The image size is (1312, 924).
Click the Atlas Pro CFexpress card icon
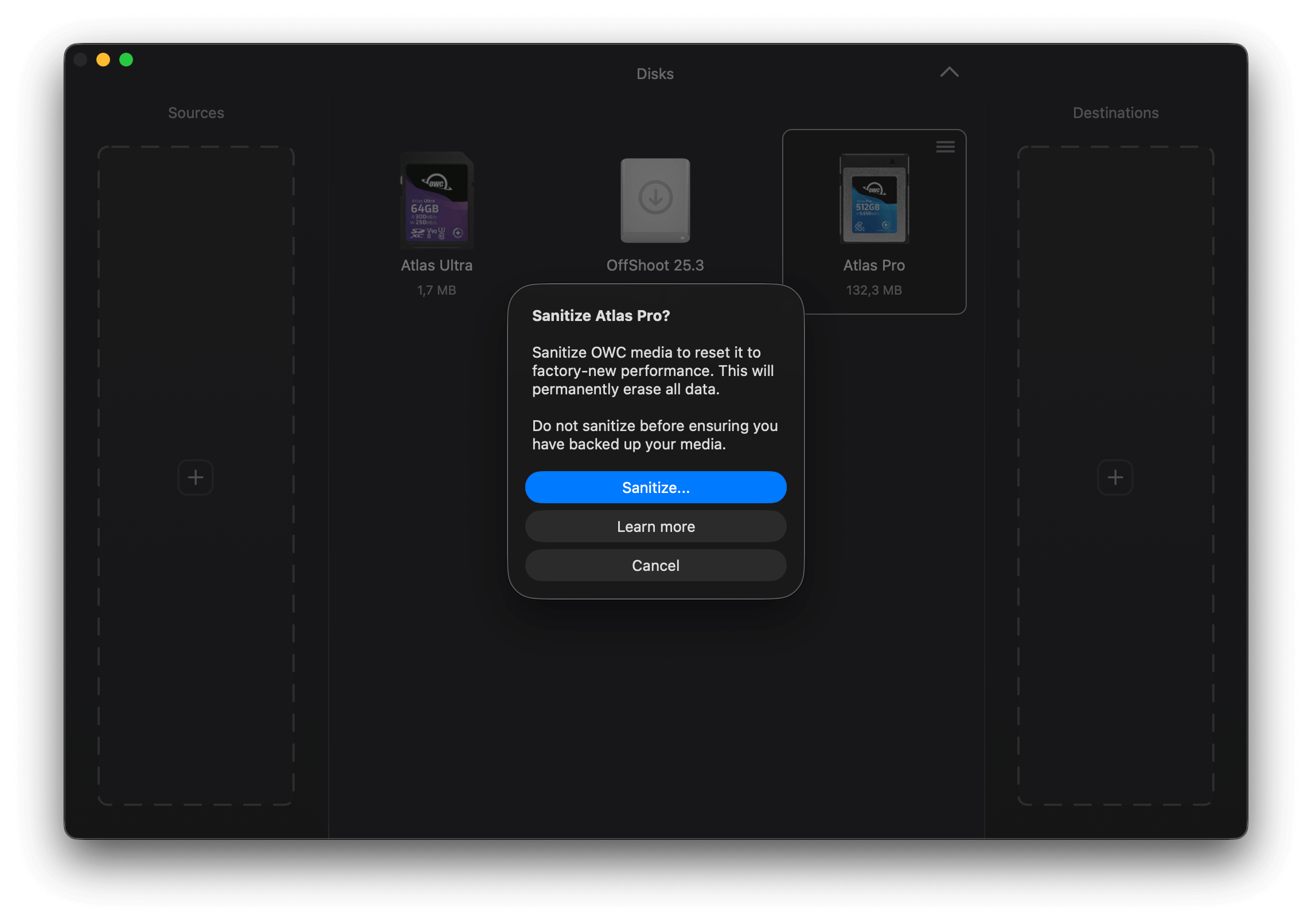(x=874, y=199)
